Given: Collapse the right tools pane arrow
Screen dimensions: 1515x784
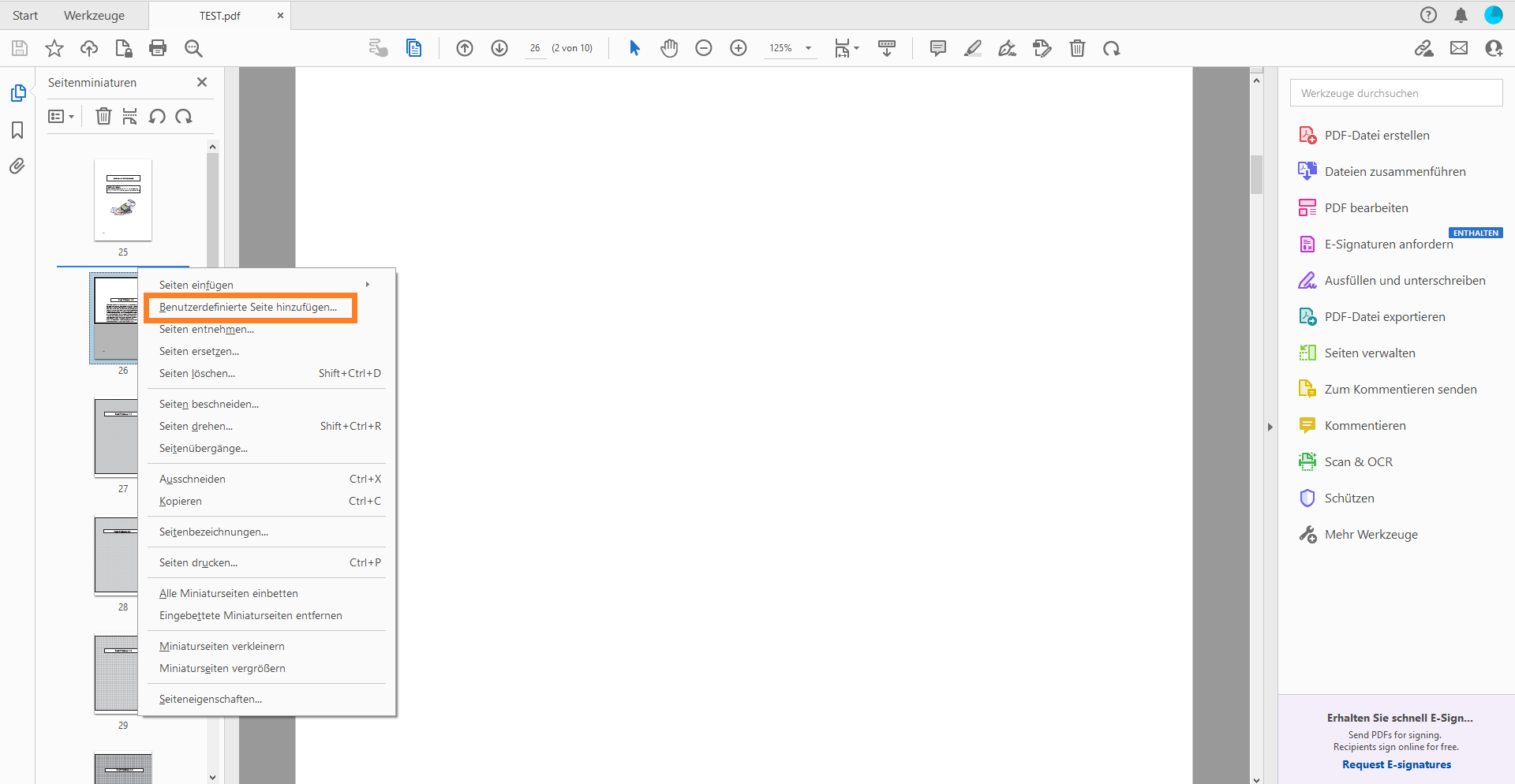Looking at the screenshot, I should point(1270,427).
